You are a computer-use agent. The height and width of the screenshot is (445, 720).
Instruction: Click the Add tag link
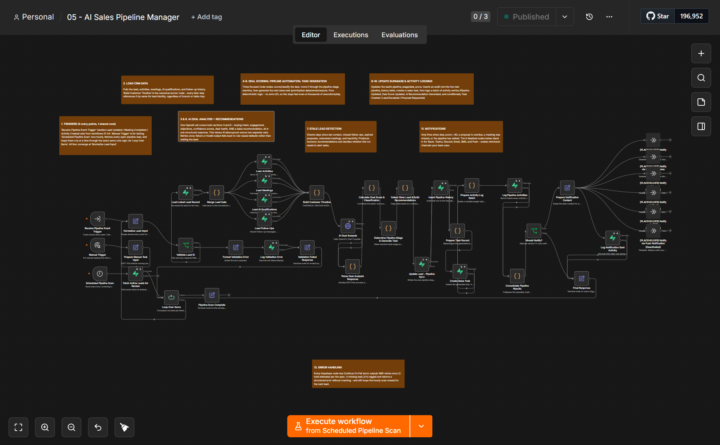click(206, 17)
